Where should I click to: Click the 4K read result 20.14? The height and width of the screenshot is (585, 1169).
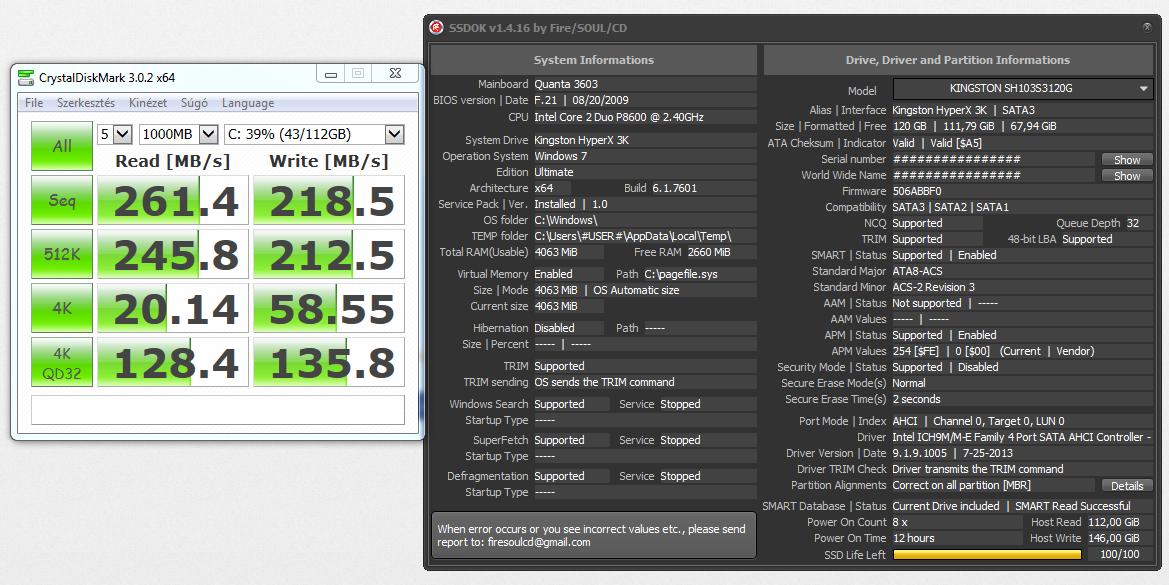click(x=173, y=308)
